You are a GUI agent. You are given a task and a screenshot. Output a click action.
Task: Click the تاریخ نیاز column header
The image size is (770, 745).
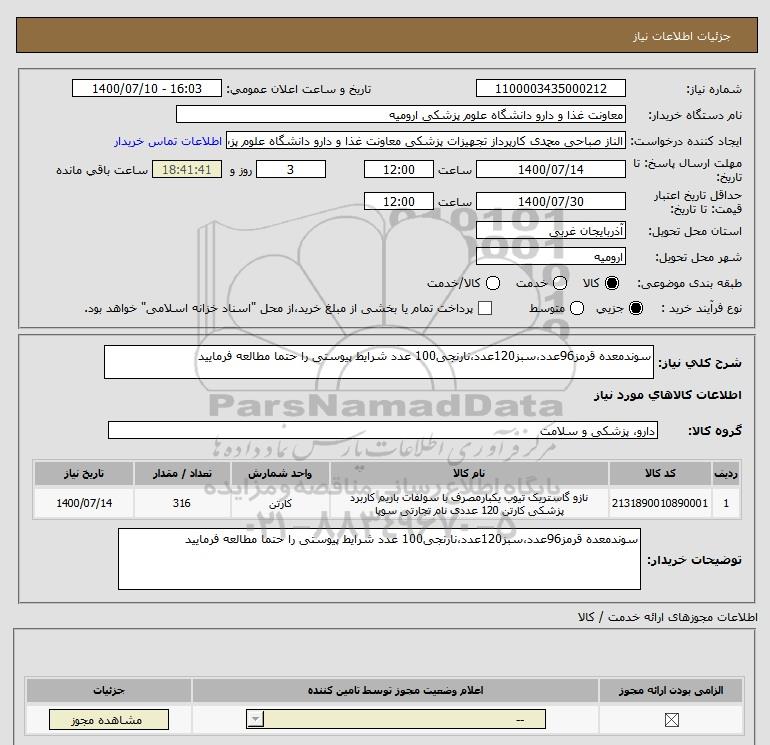(84, 473)
